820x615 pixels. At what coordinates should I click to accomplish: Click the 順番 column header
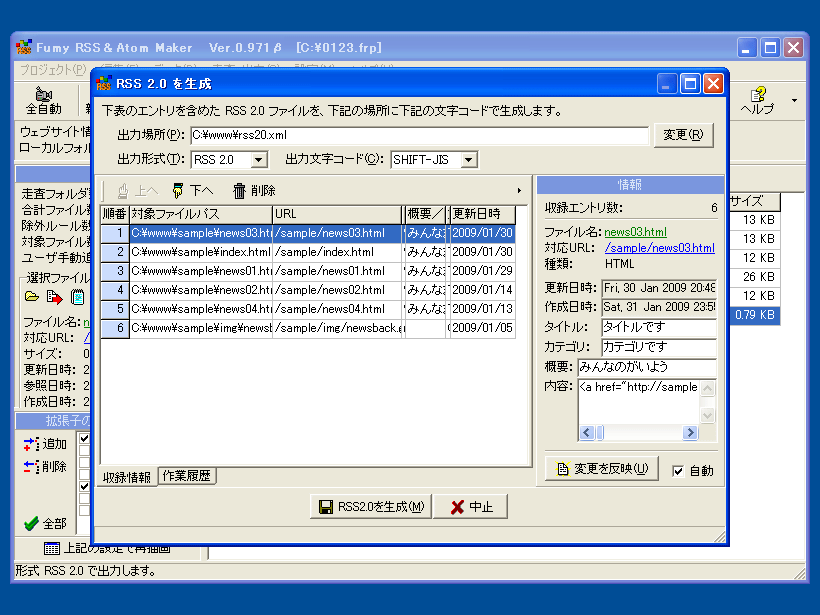point(115,214)
